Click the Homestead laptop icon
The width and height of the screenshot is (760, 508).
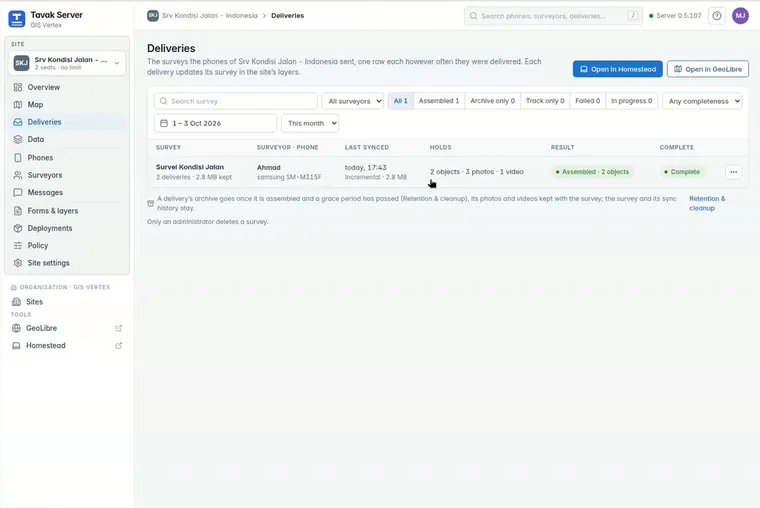[16, 346]
